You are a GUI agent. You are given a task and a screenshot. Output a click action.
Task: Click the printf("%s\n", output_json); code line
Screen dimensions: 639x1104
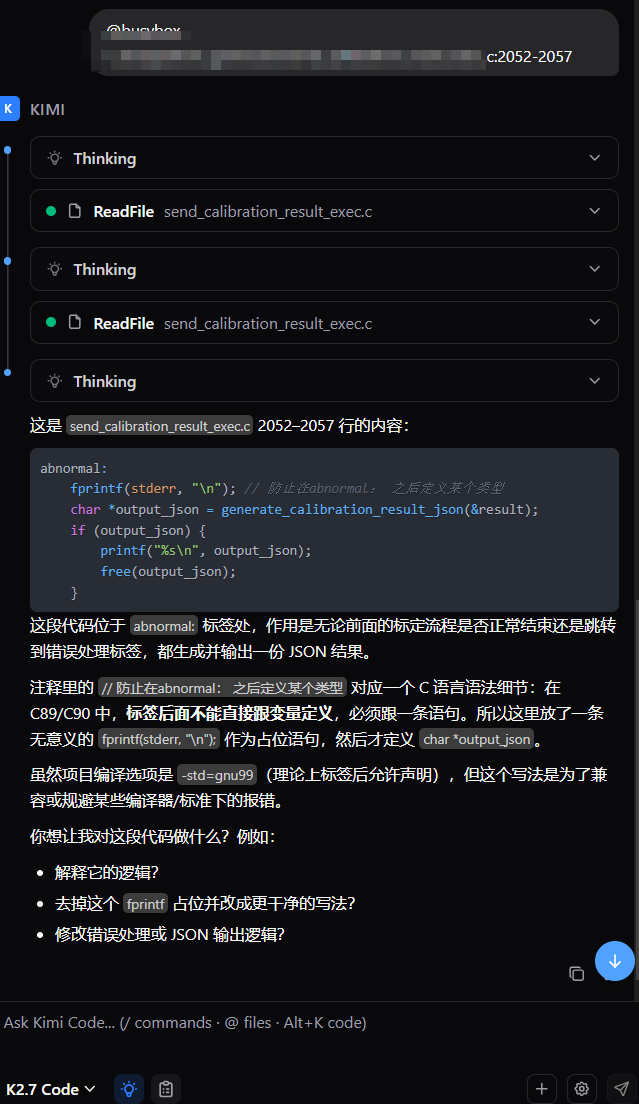205,551
